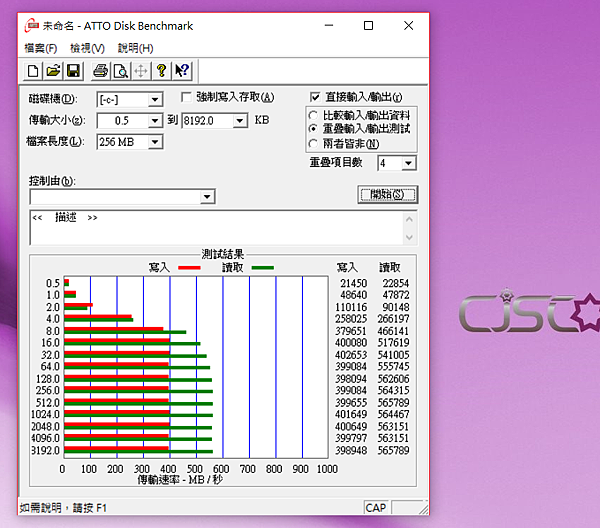Select the 比較輸入/輸出資料 radio button

tap(313, 115)
